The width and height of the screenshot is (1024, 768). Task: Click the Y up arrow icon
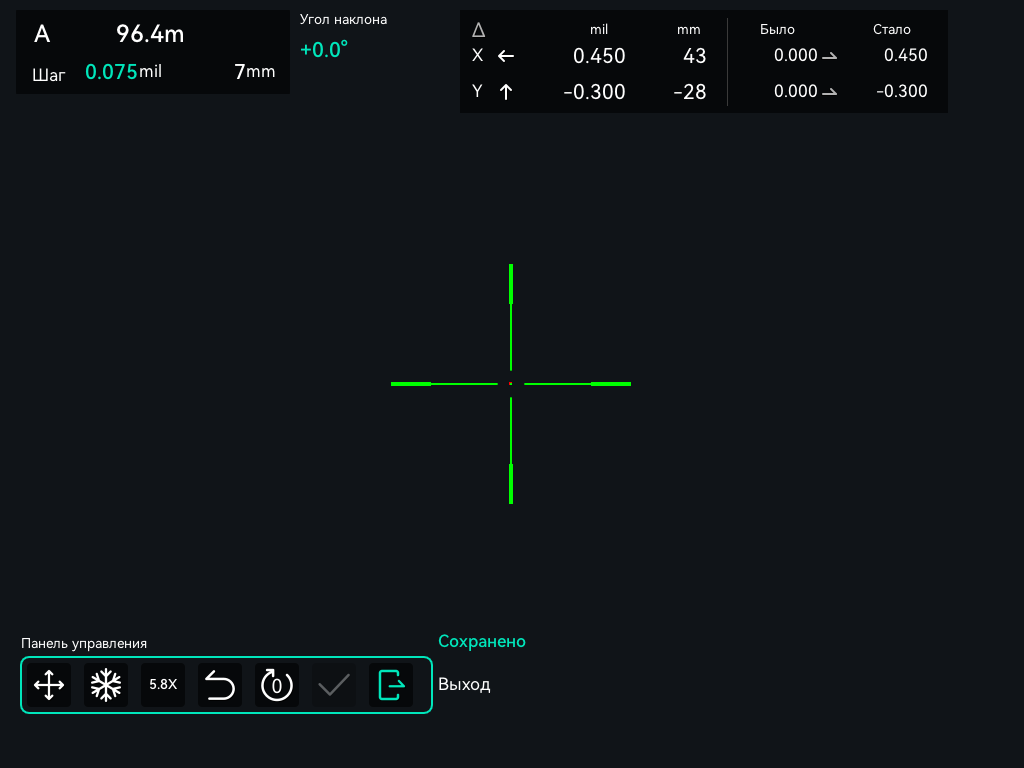point(505,92)
